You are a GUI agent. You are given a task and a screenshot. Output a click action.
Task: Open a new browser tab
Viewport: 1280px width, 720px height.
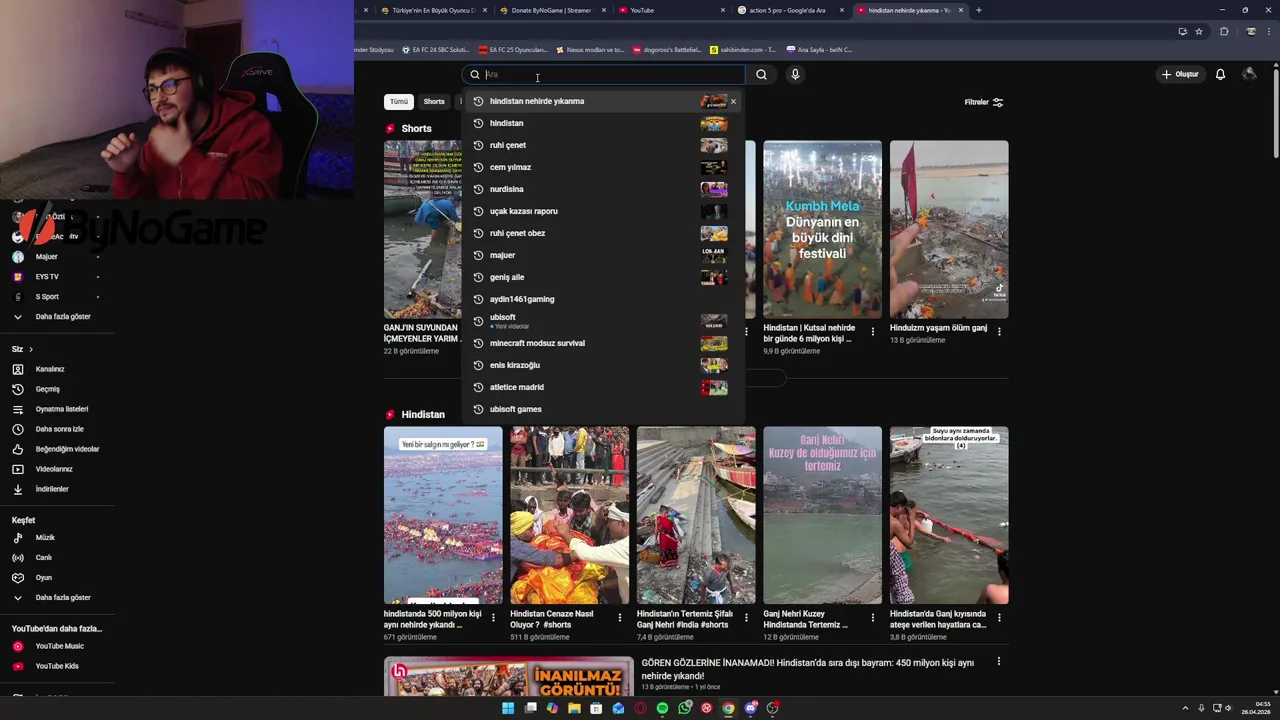coord(978,10)
